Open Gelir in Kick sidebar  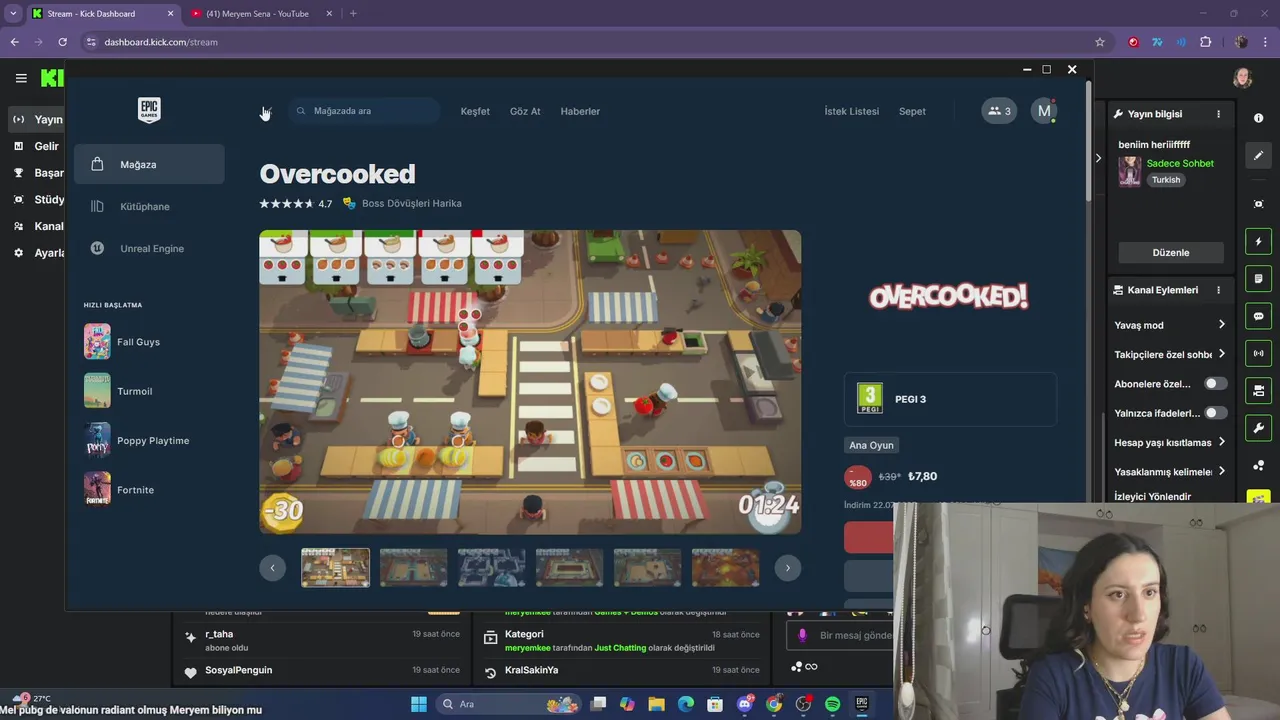pos(37,146)
